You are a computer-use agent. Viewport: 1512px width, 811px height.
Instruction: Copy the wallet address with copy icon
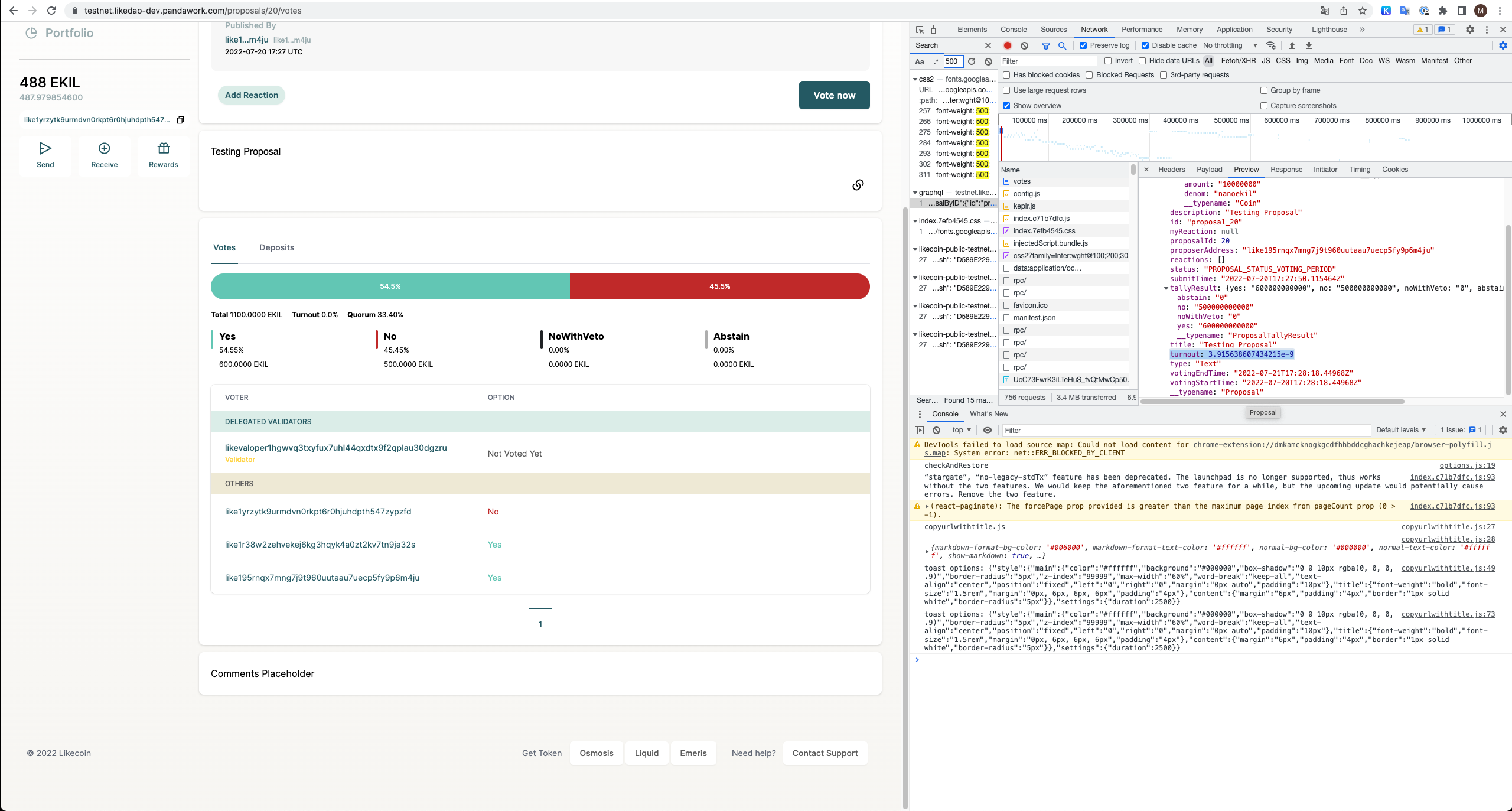pos(181,120)
